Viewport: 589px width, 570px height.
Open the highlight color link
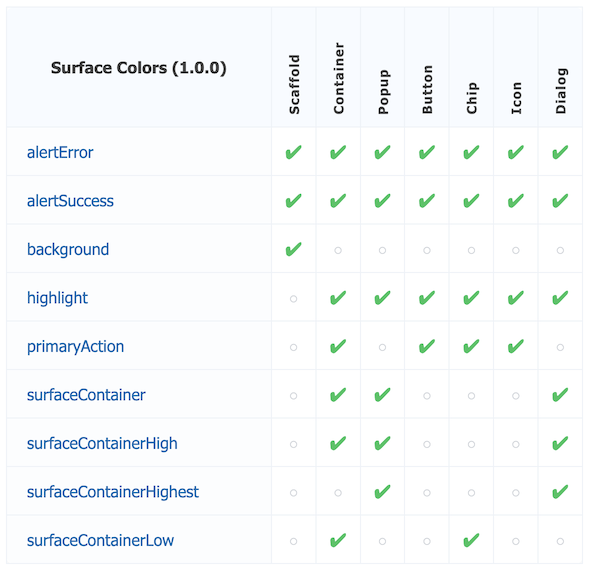point(57,298)
